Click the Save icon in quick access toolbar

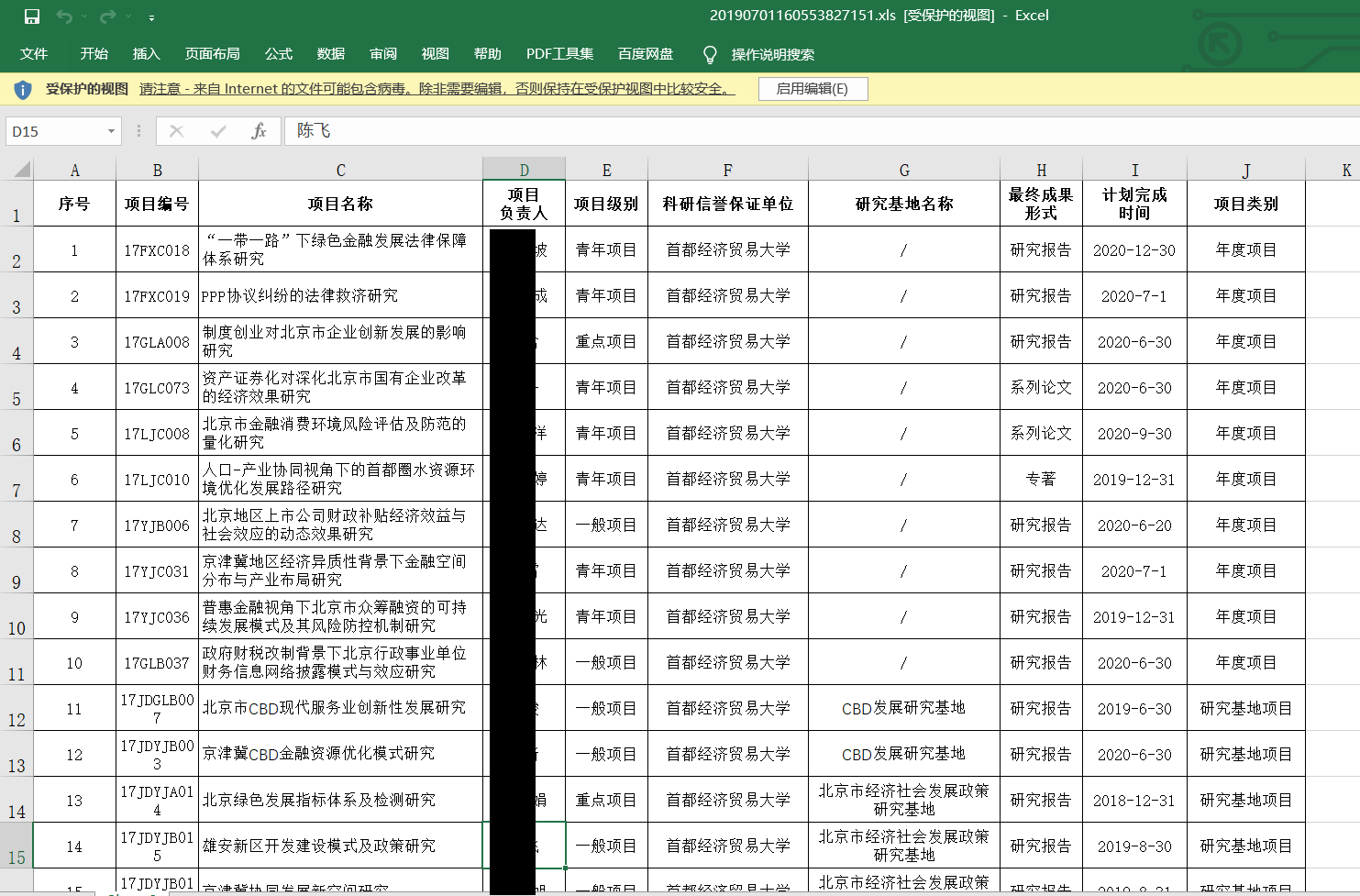[31, 17]
